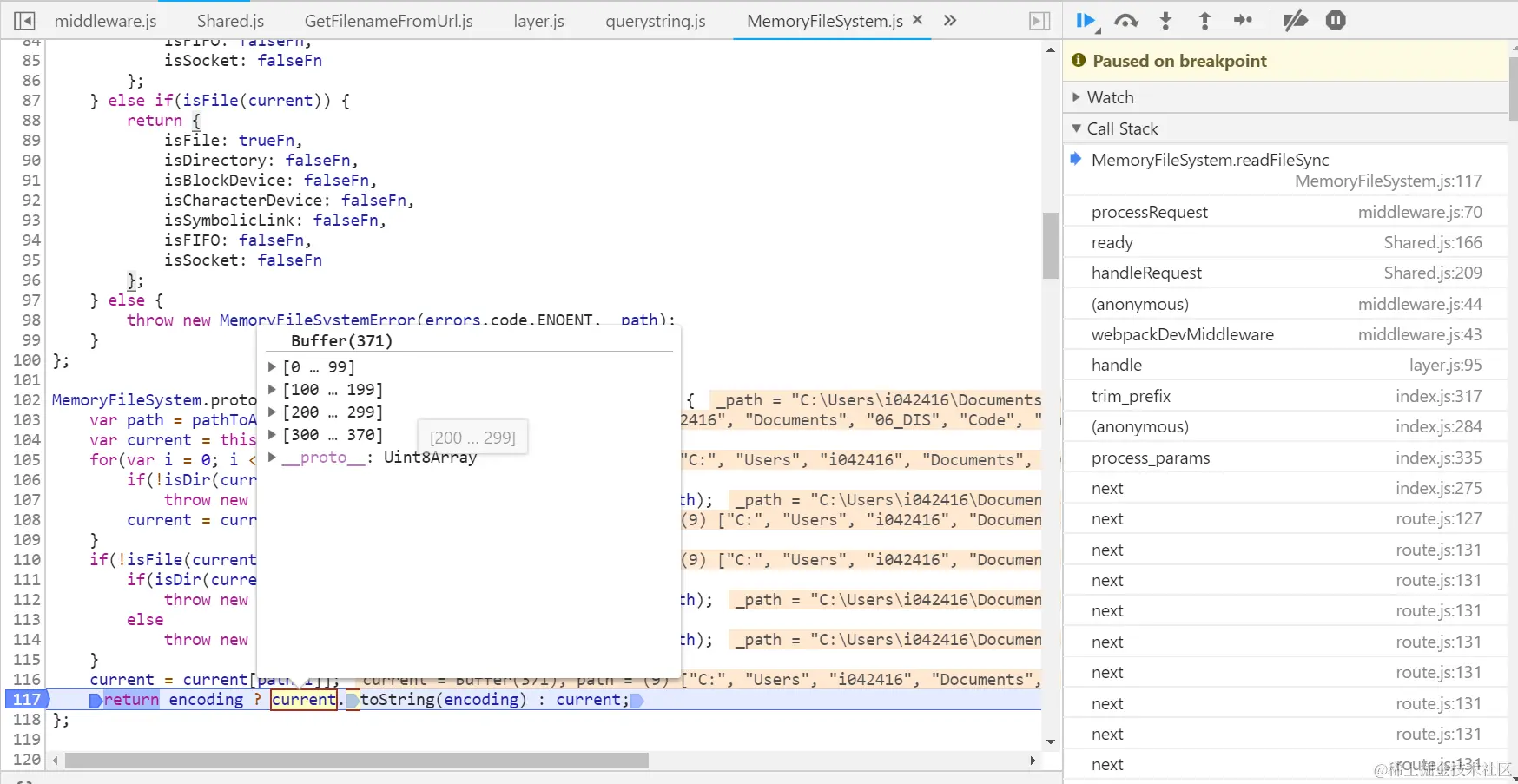Click the editor scroll-right arrow
Viewport: 1518px width, 784px height.
click(x=1033, y=761)
